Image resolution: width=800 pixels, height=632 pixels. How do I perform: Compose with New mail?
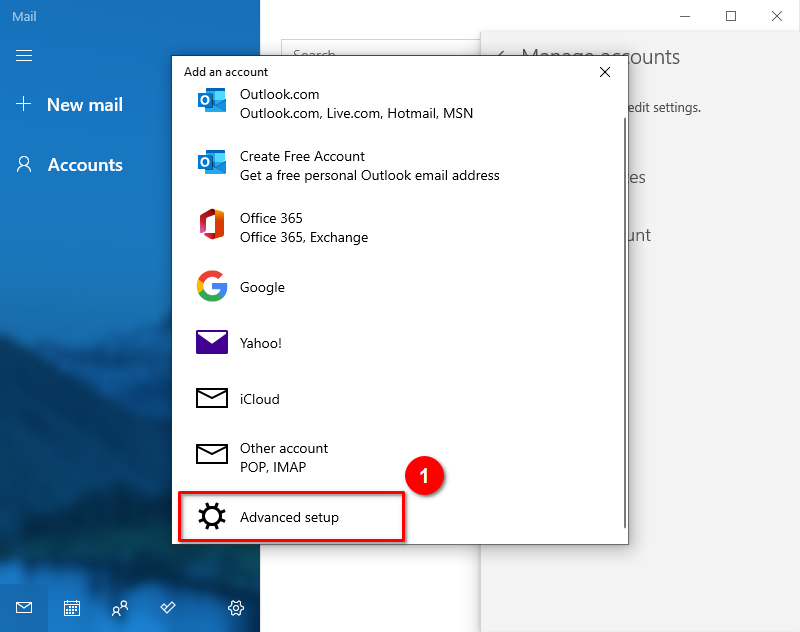[x=69, y=105]
